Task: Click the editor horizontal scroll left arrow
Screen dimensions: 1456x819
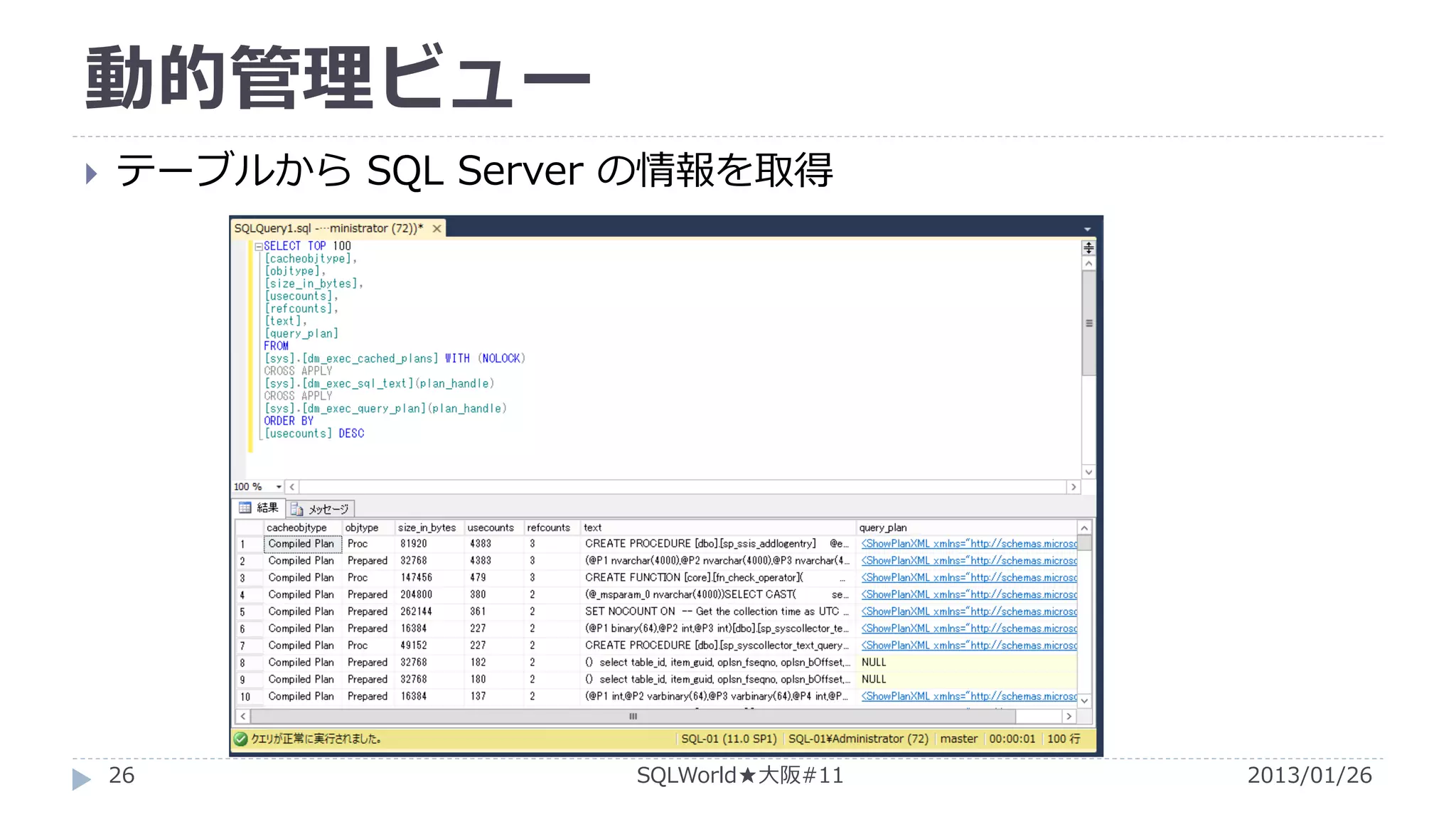Action: [x=291, y=487]
